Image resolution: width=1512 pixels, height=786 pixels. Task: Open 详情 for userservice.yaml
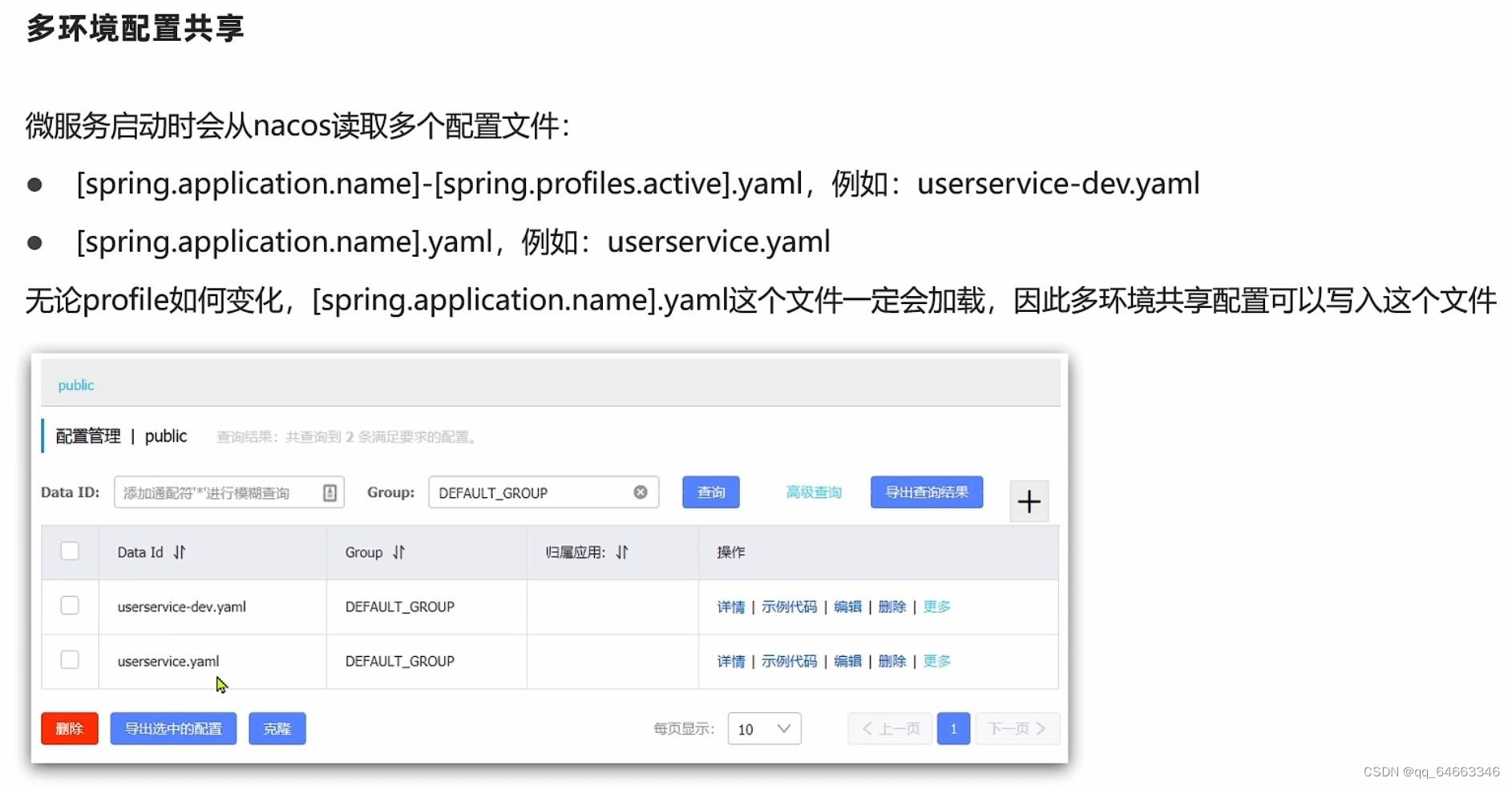pos(731,662)
